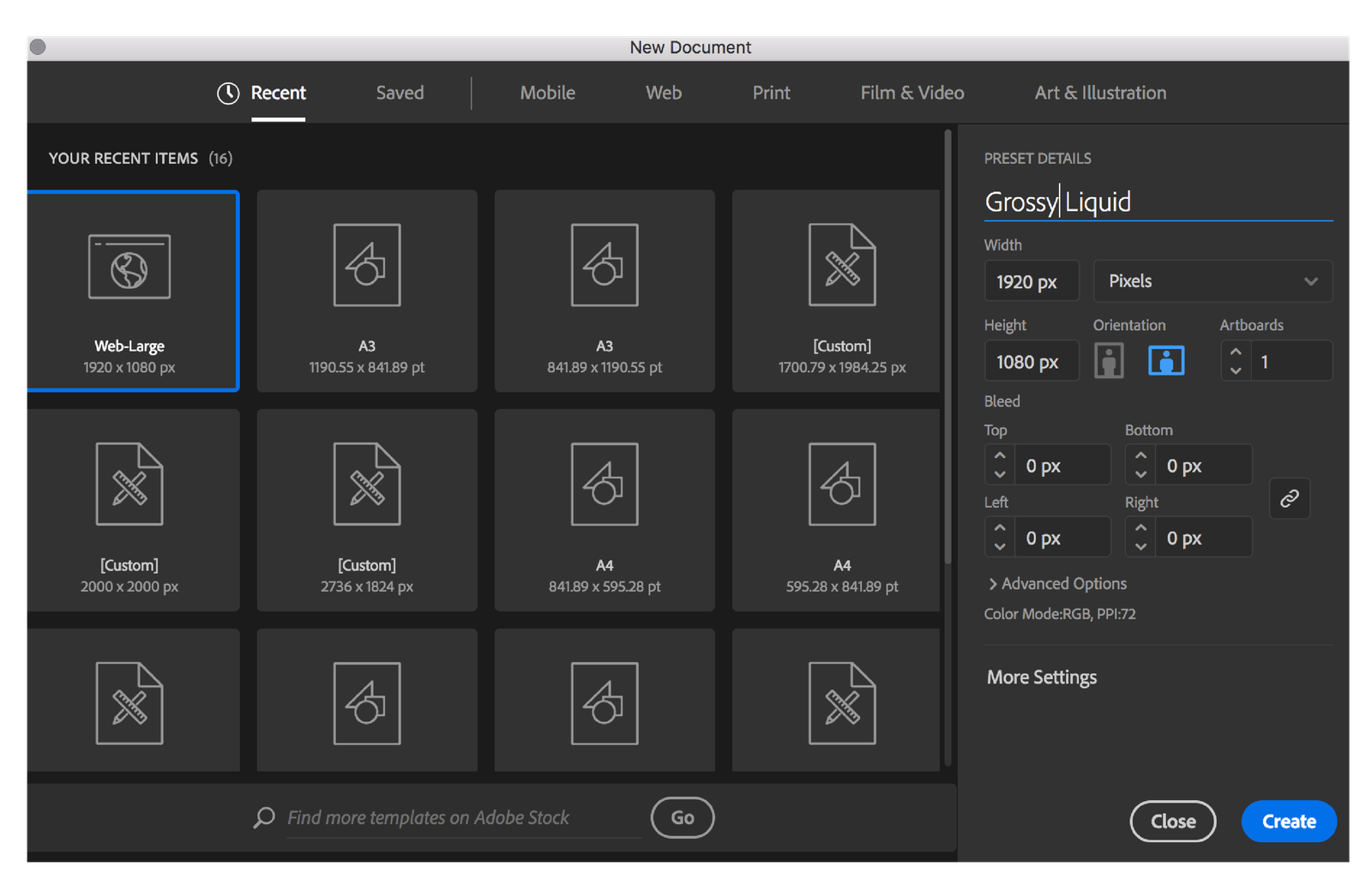1372x879 pixels.
Task: Select landscape orientation
Action: point(1166,361)
